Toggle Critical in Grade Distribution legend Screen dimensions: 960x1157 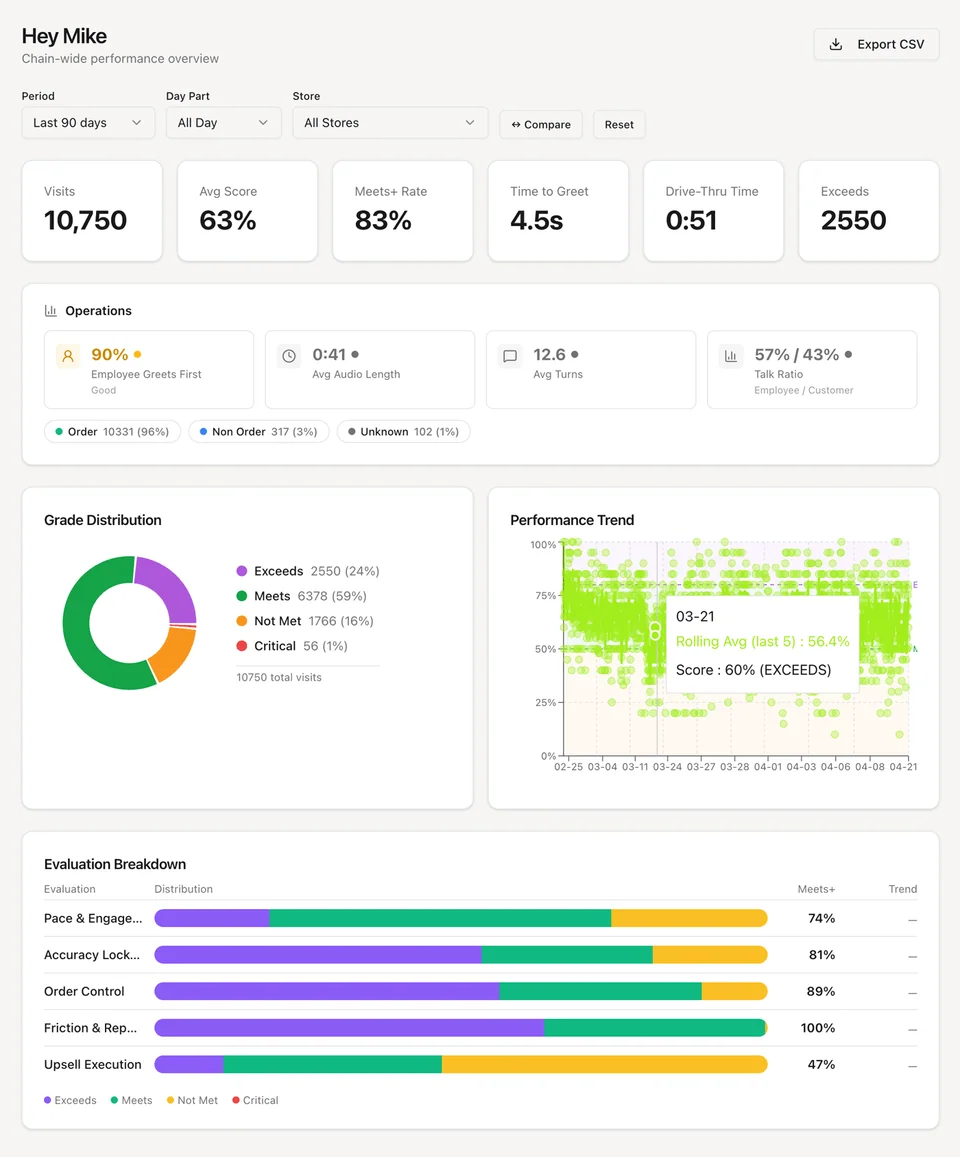(x=291, y=646)
